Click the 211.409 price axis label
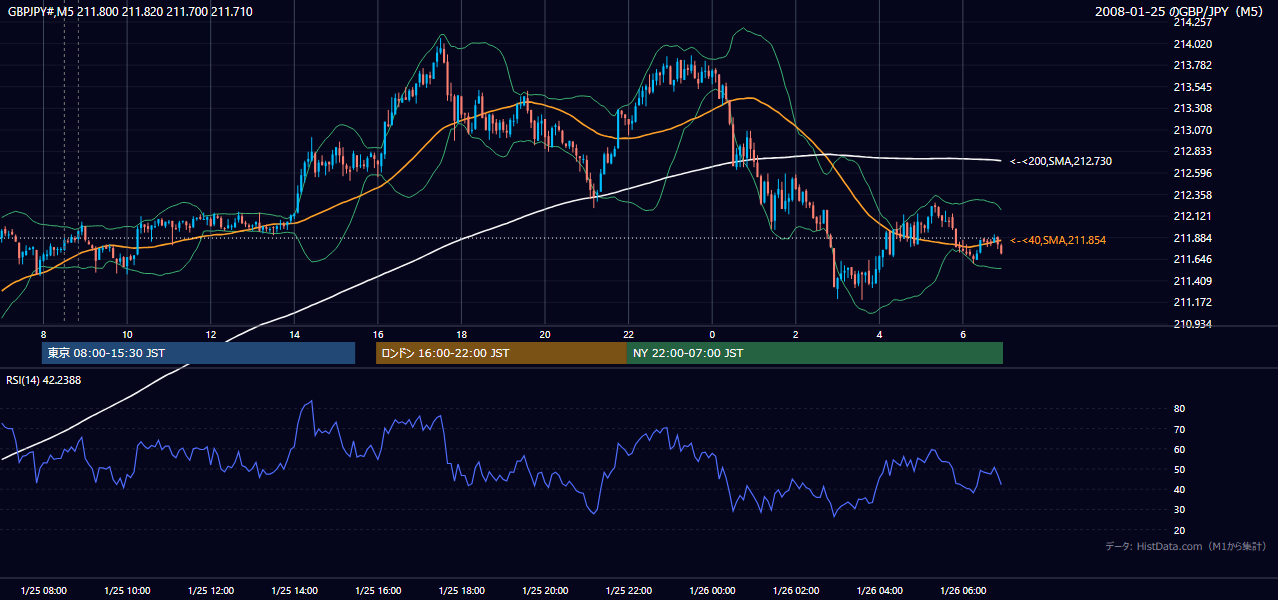This screenshot has width=1278, height=600. [x=1193, y=281]
